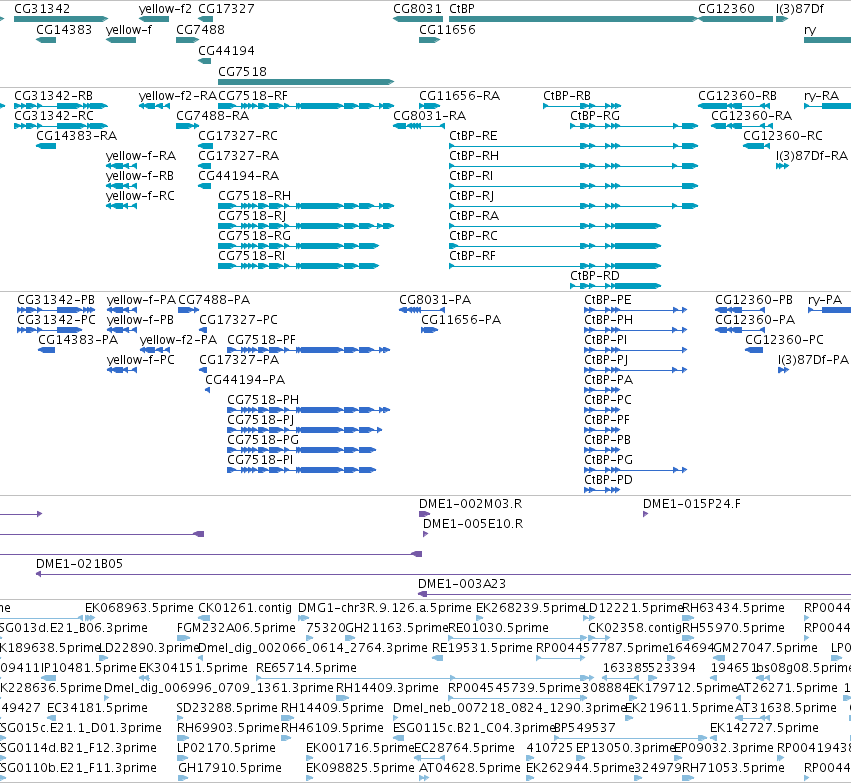Select the CG12360-RC transcript
This screenshot has width=851, height=783.
tap(757, 146)
